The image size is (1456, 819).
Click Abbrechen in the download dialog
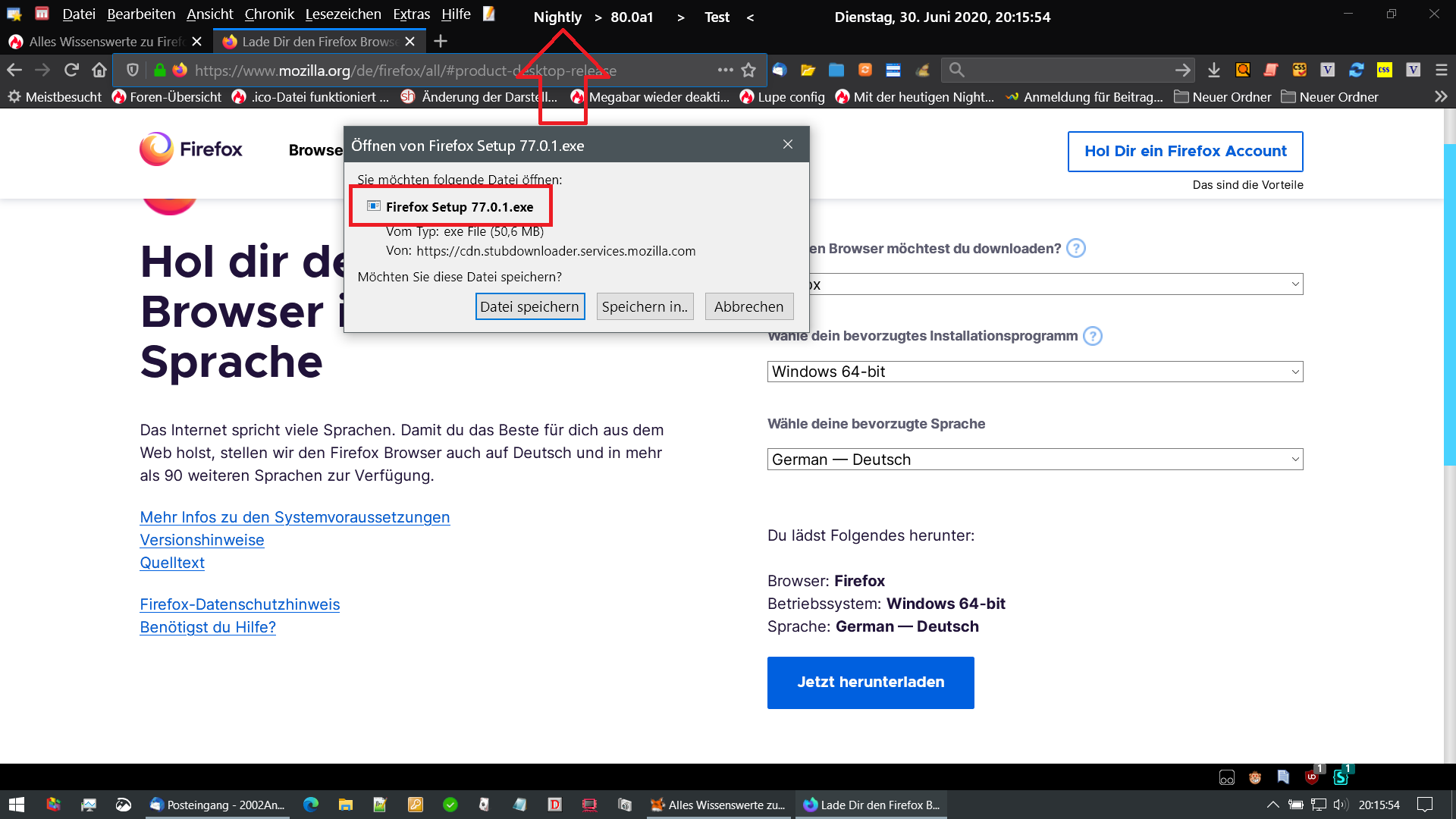click(748, 306)
